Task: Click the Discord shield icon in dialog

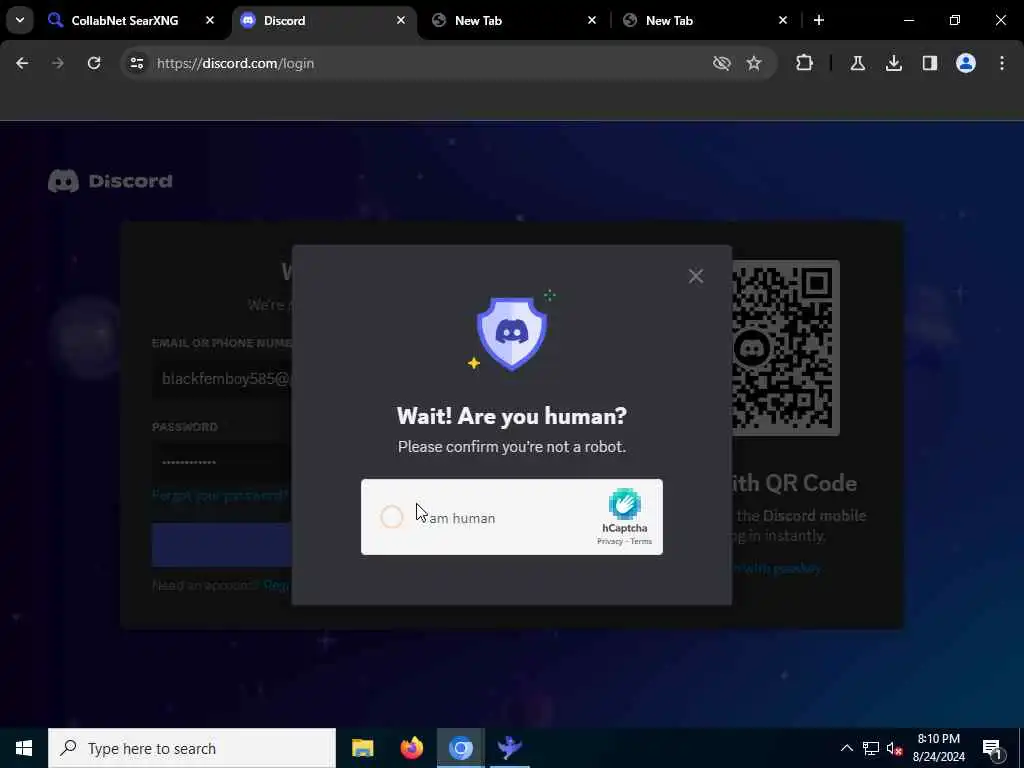Action: [x=512, y=334]
